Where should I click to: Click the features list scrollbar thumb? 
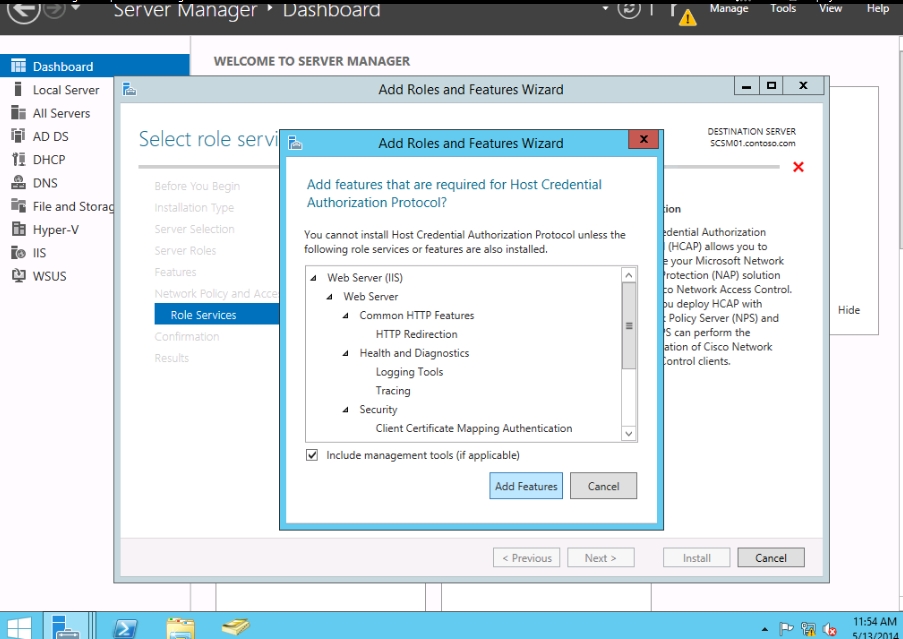point(629,326)
